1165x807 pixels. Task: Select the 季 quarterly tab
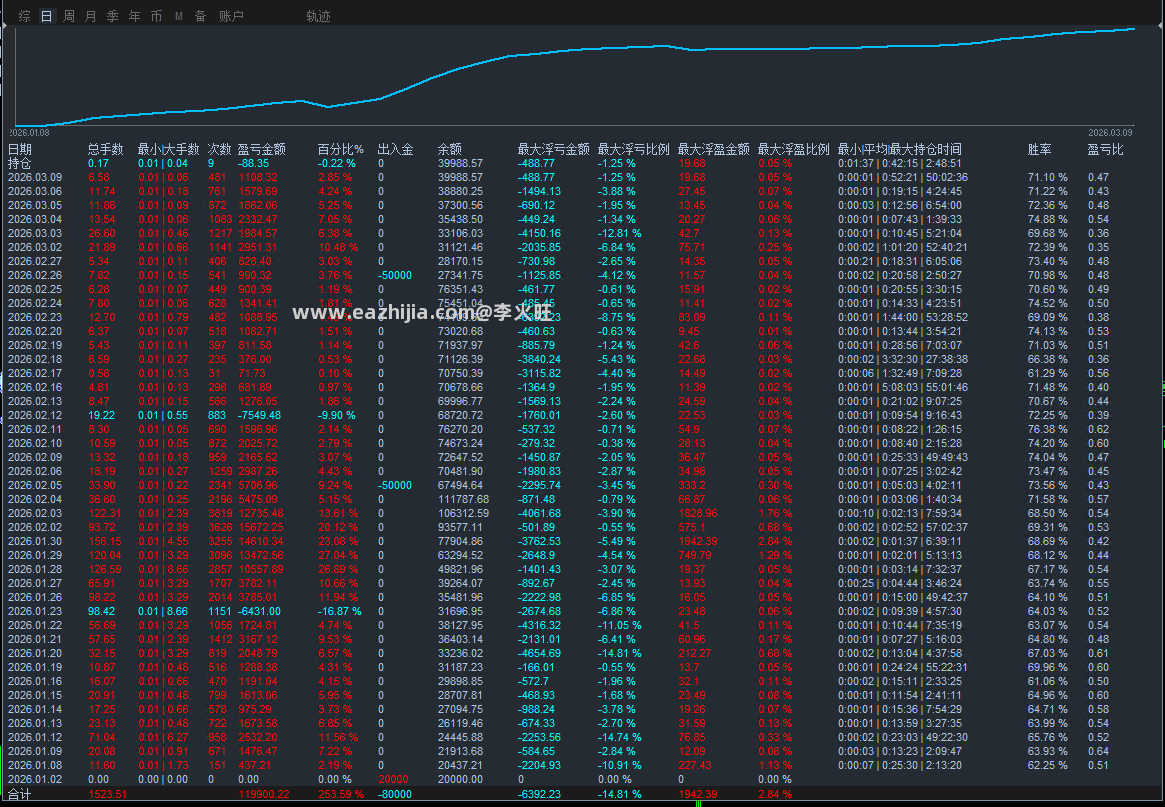point(113,16)
